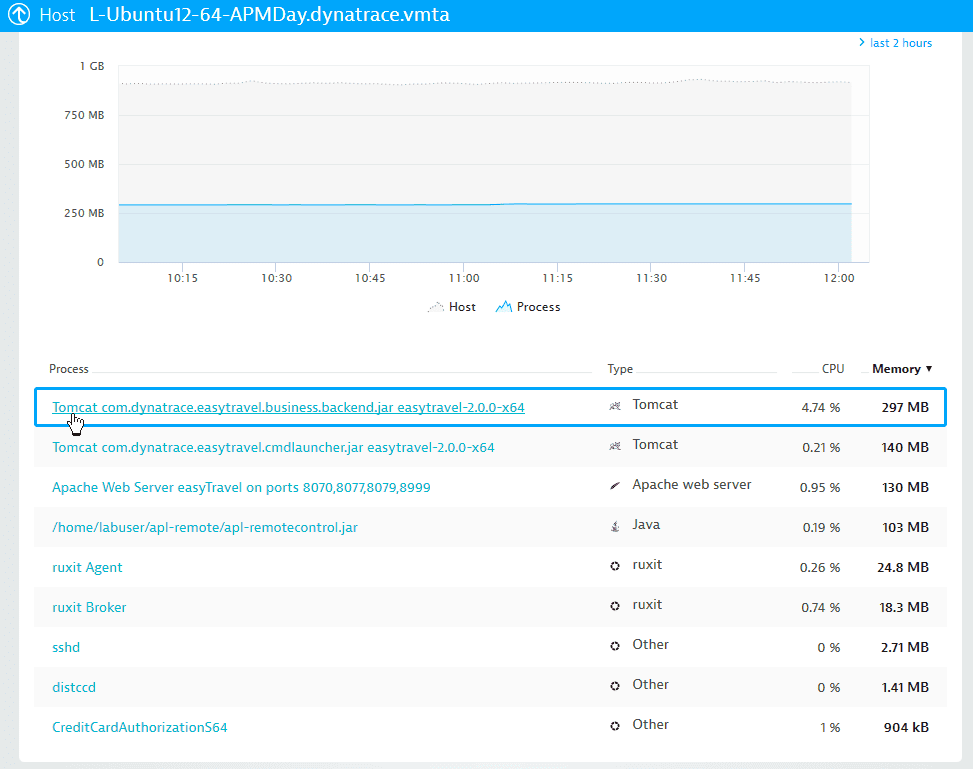The width and height of the screenshot is (973, 769).
Task: Click the 250 MB y-axis label
Action: 84,213
